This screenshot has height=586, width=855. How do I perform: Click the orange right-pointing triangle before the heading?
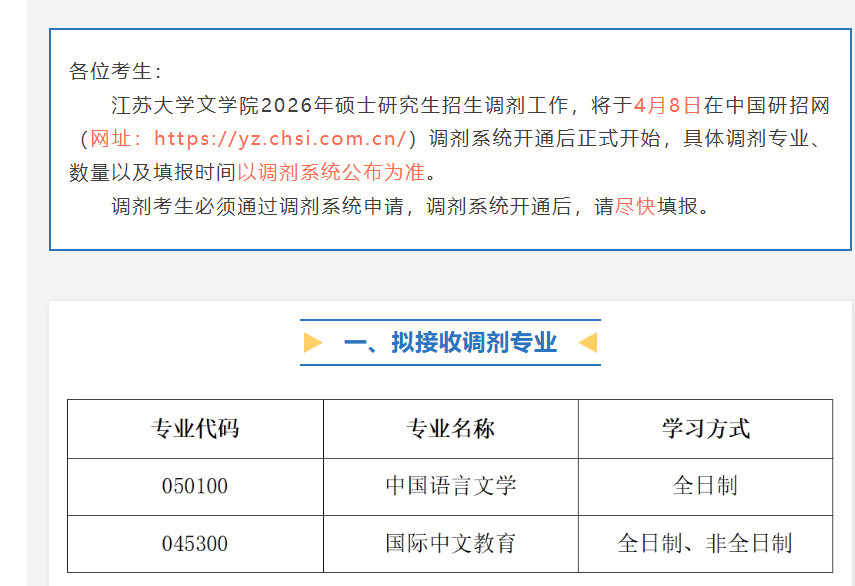[x=313, y=343]
